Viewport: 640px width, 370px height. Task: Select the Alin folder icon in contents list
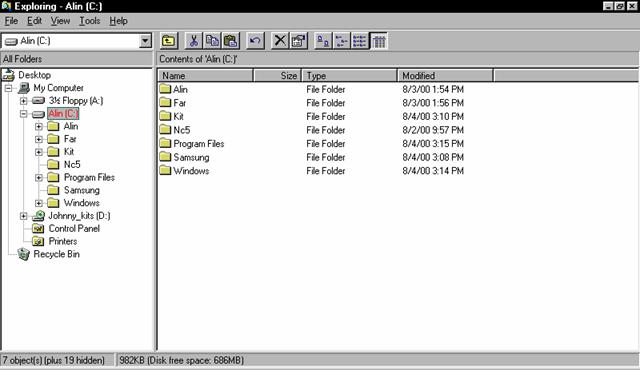pos(165,89)
